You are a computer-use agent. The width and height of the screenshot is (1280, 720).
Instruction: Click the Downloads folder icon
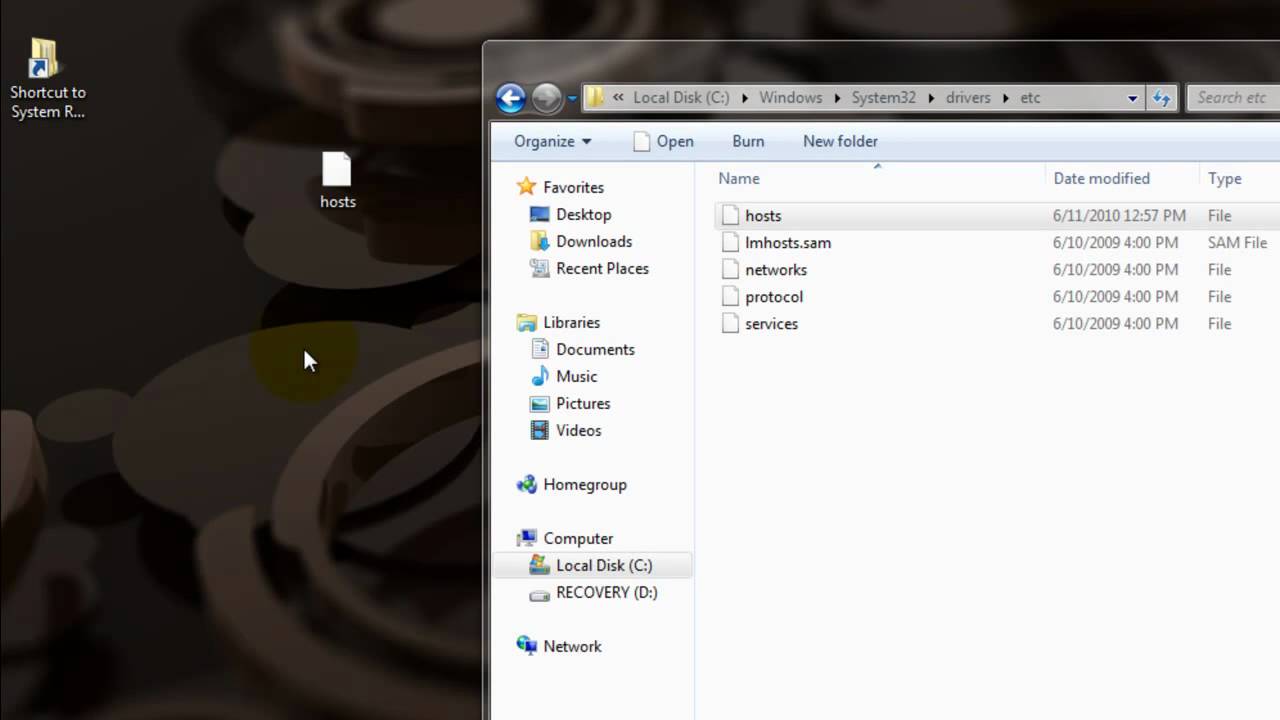coord(539,241)
